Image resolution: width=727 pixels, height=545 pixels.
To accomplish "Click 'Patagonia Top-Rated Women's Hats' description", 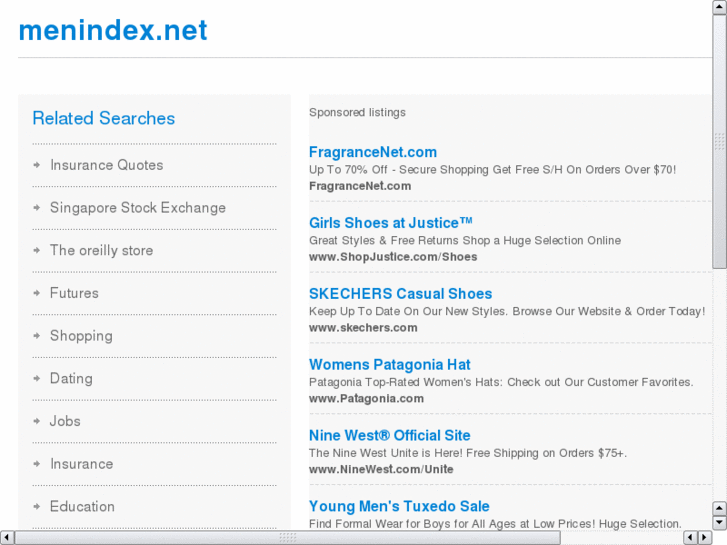I will (501, 382).
